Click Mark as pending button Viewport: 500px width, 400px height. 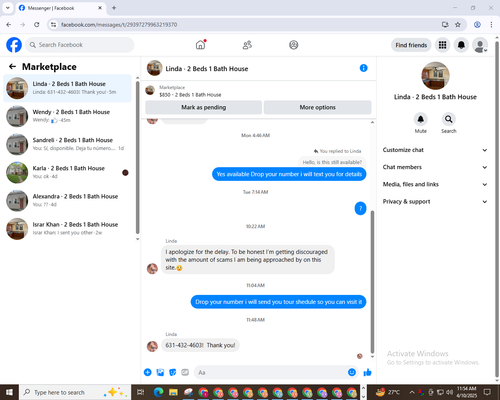tap(204, 107)
